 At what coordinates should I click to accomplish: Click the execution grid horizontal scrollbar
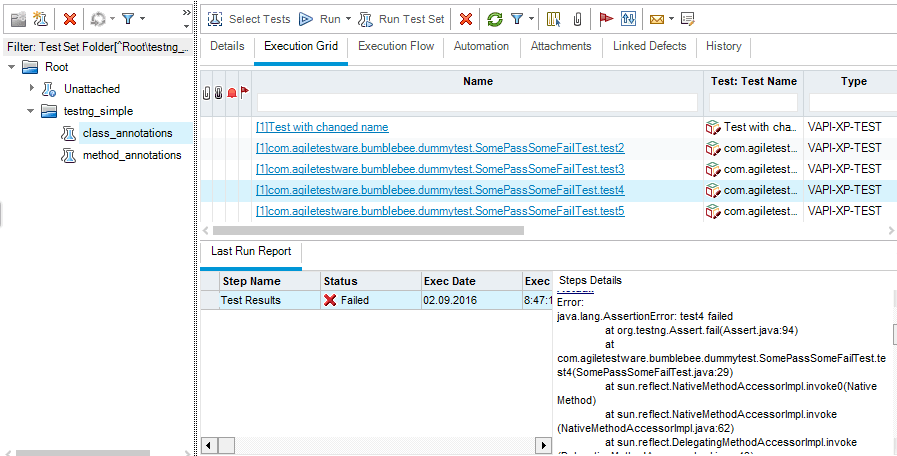390,230
